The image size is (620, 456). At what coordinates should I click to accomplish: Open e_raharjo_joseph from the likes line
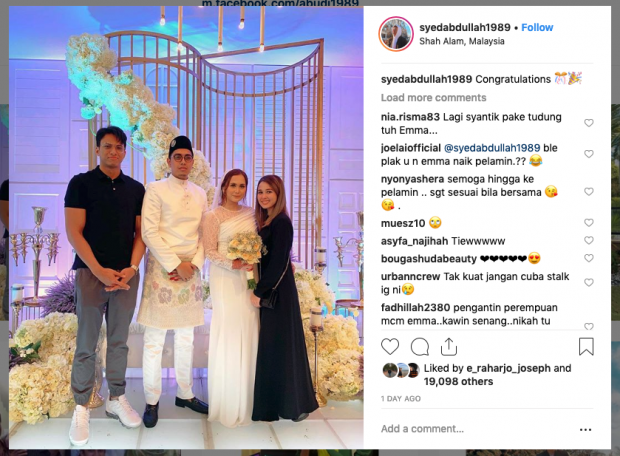pos(508,368)
